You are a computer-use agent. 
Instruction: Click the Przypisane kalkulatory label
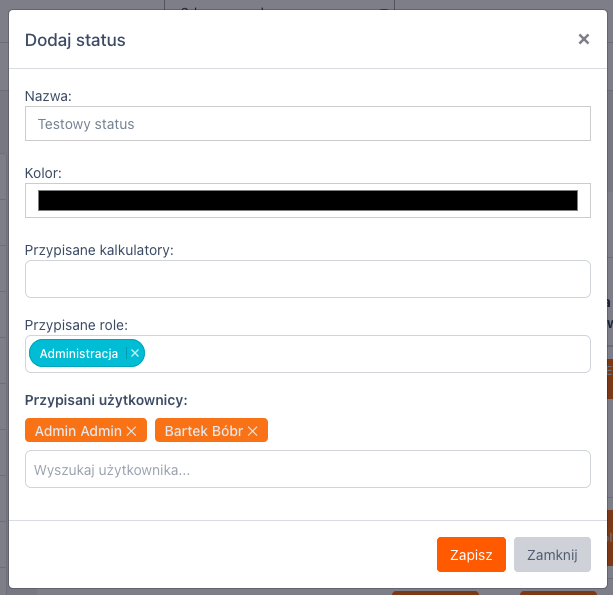99,249
